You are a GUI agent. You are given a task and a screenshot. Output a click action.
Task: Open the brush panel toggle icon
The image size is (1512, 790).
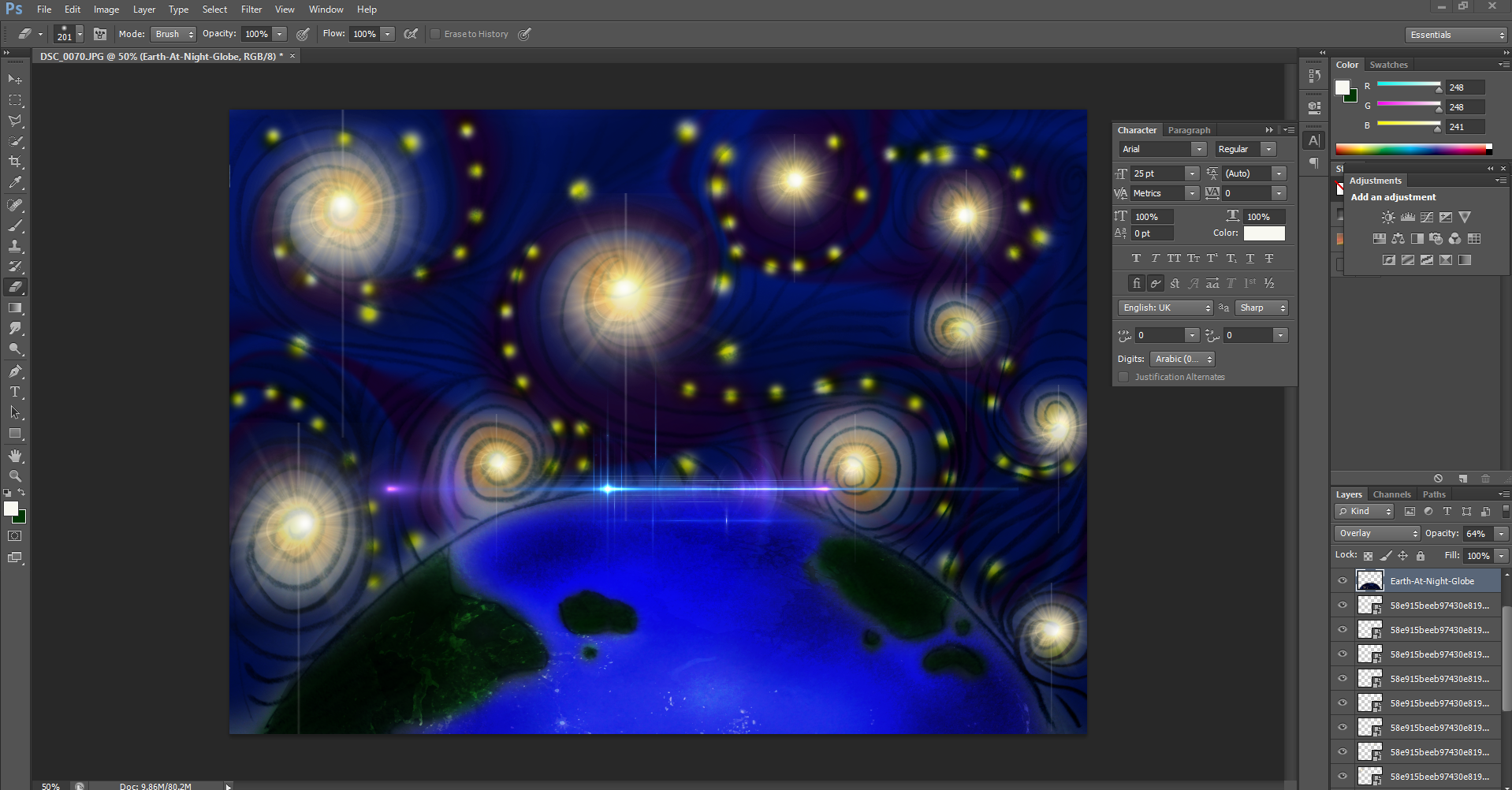pyautogui.click(x=100, y=34)
